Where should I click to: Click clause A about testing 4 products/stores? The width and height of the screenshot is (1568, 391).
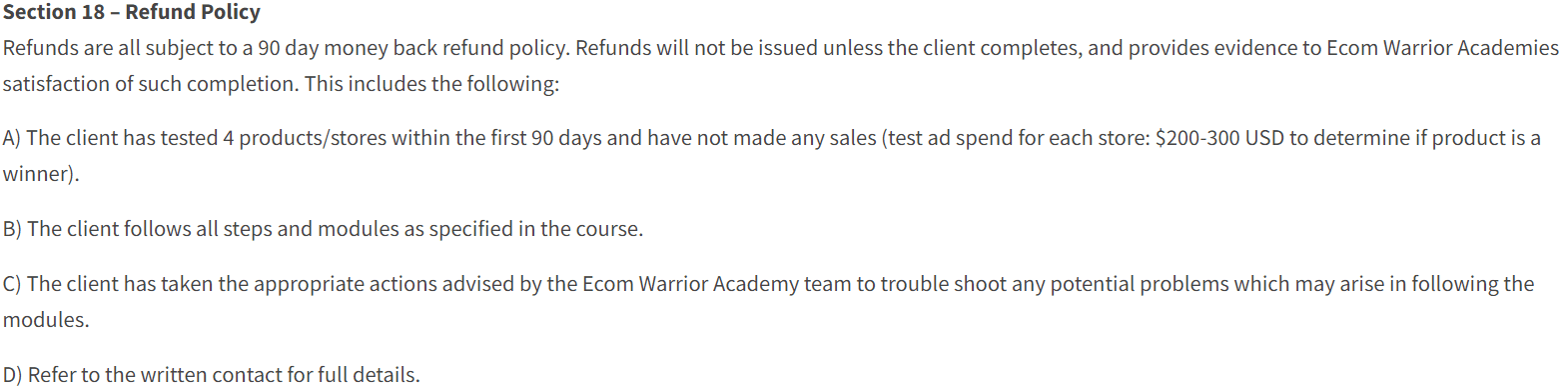(771, 156)
